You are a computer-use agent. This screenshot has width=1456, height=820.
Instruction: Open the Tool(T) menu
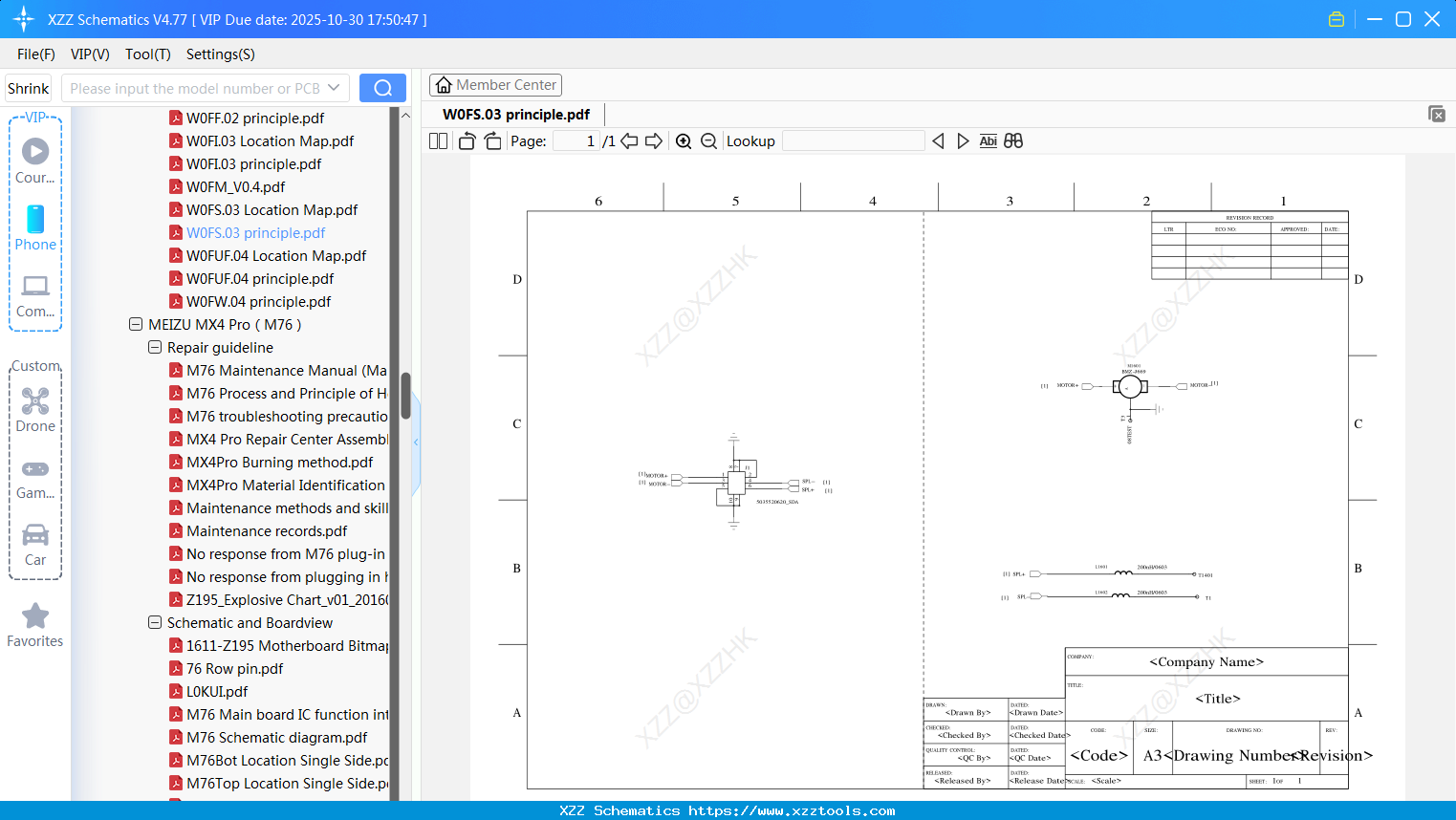point(147,54)
